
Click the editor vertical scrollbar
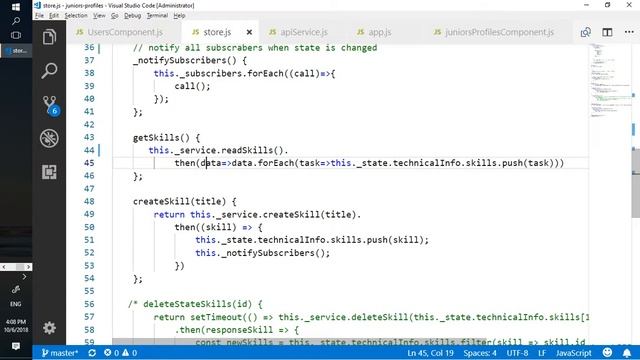[x=636, y=183]
